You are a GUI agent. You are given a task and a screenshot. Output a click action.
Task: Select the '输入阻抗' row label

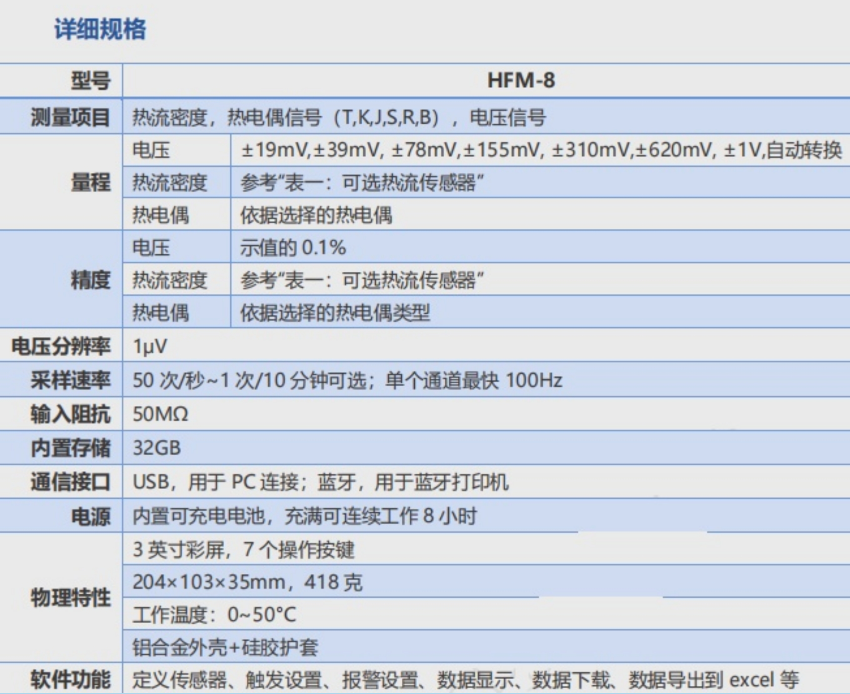point(70,414)
